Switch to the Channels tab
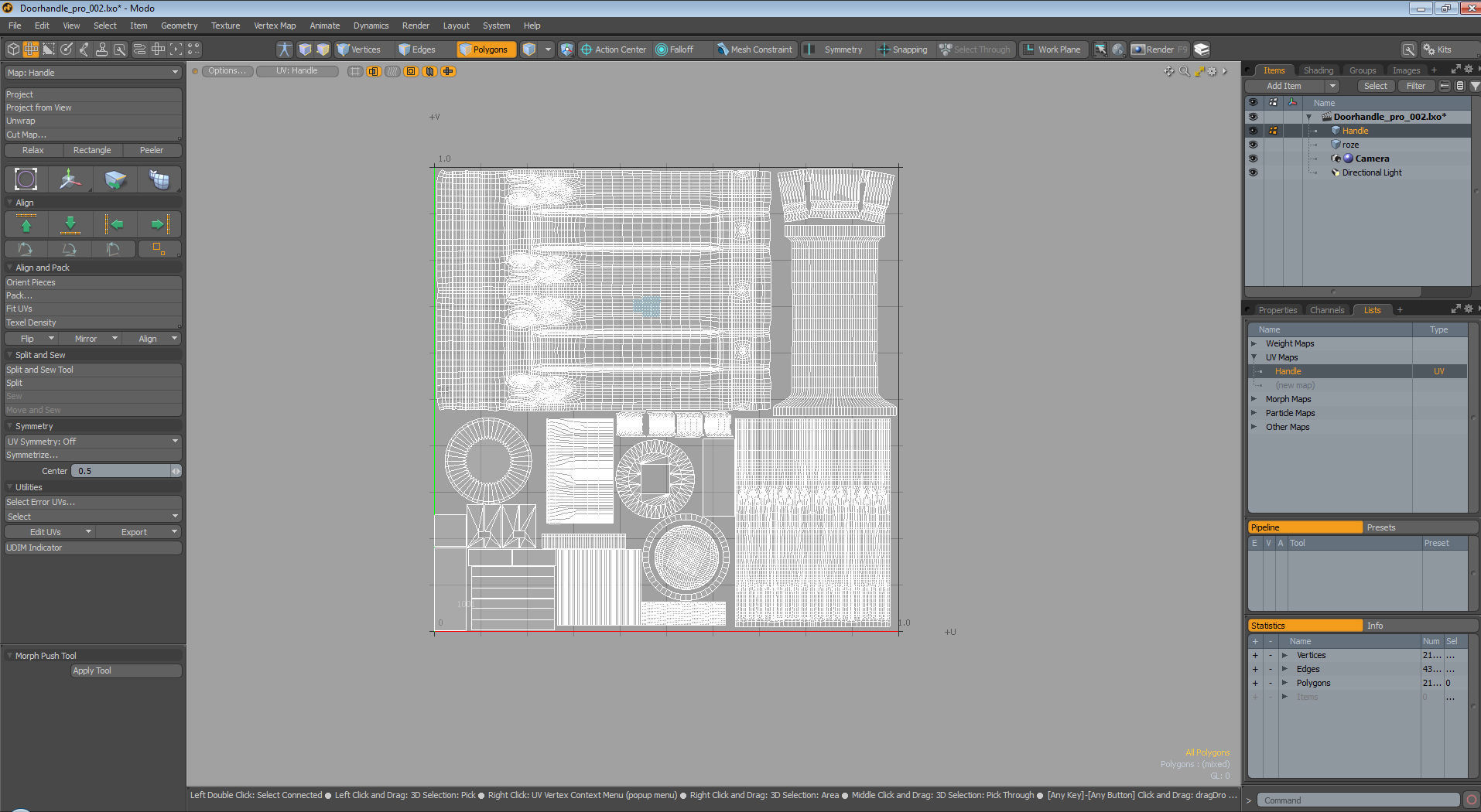This screenshot has width=1481, height=812. 1327,310
